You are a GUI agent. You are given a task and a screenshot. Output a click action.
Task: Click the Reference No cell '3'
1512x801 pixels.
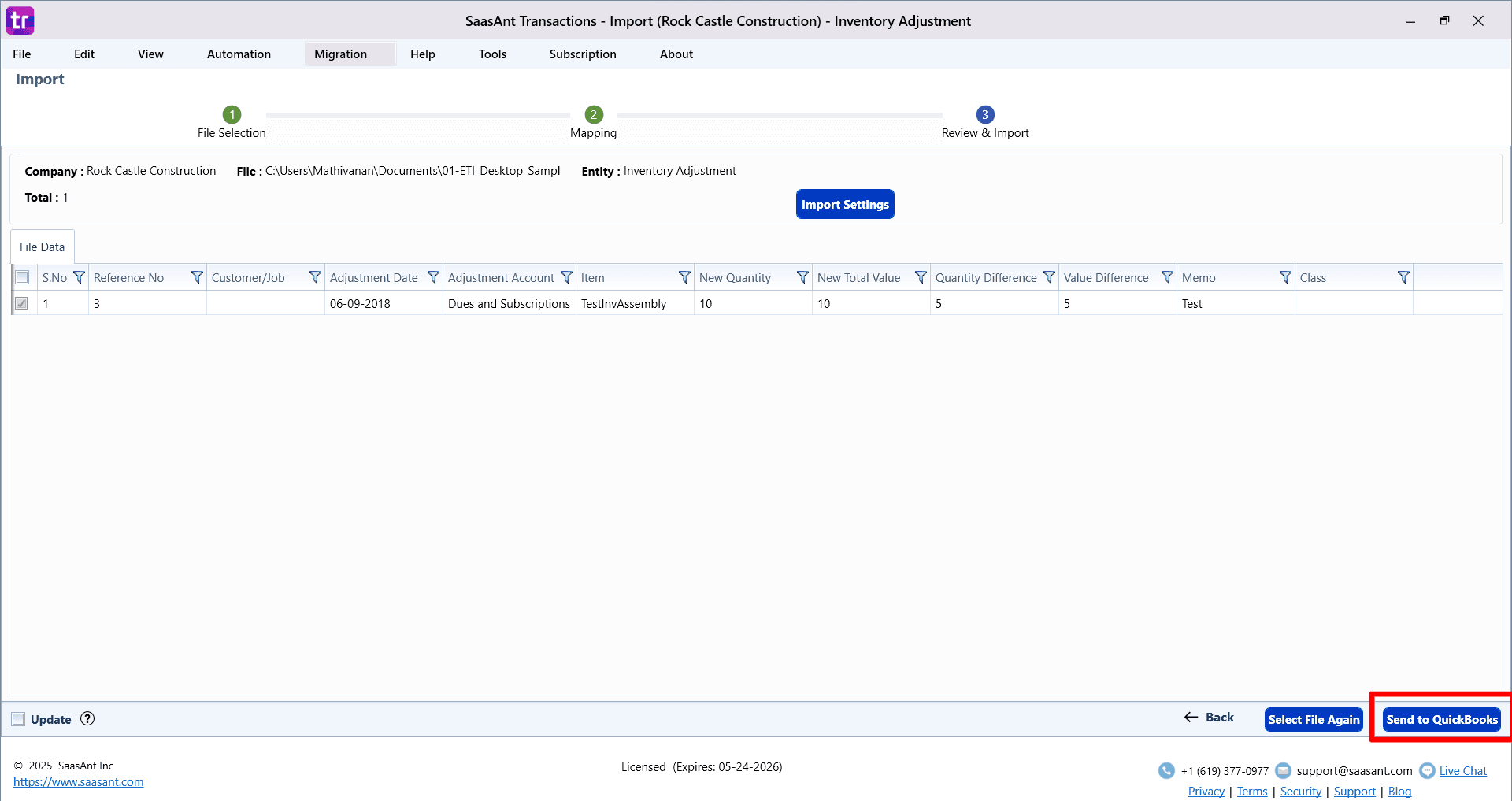(x=147, y=303)
